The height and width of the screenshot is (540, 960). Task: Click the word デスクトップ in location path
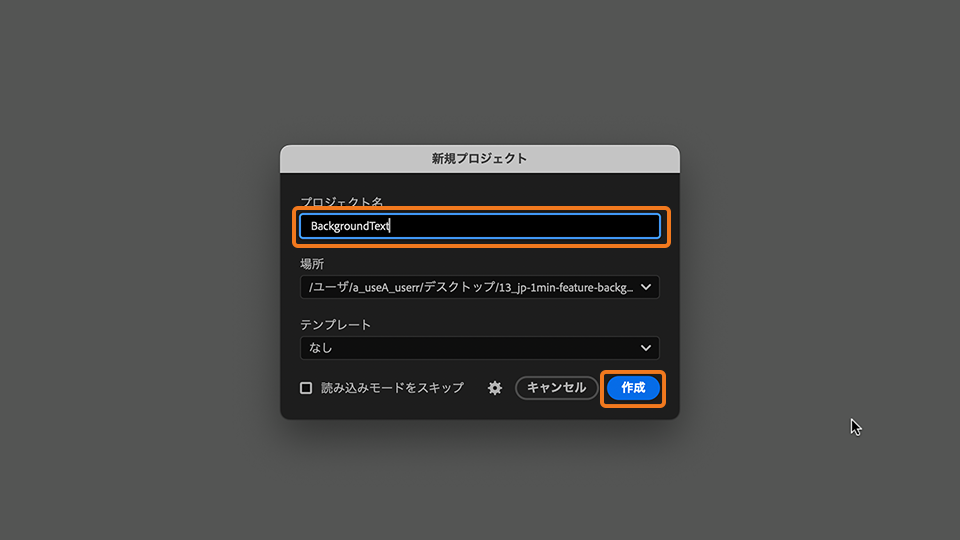[459, 287]
